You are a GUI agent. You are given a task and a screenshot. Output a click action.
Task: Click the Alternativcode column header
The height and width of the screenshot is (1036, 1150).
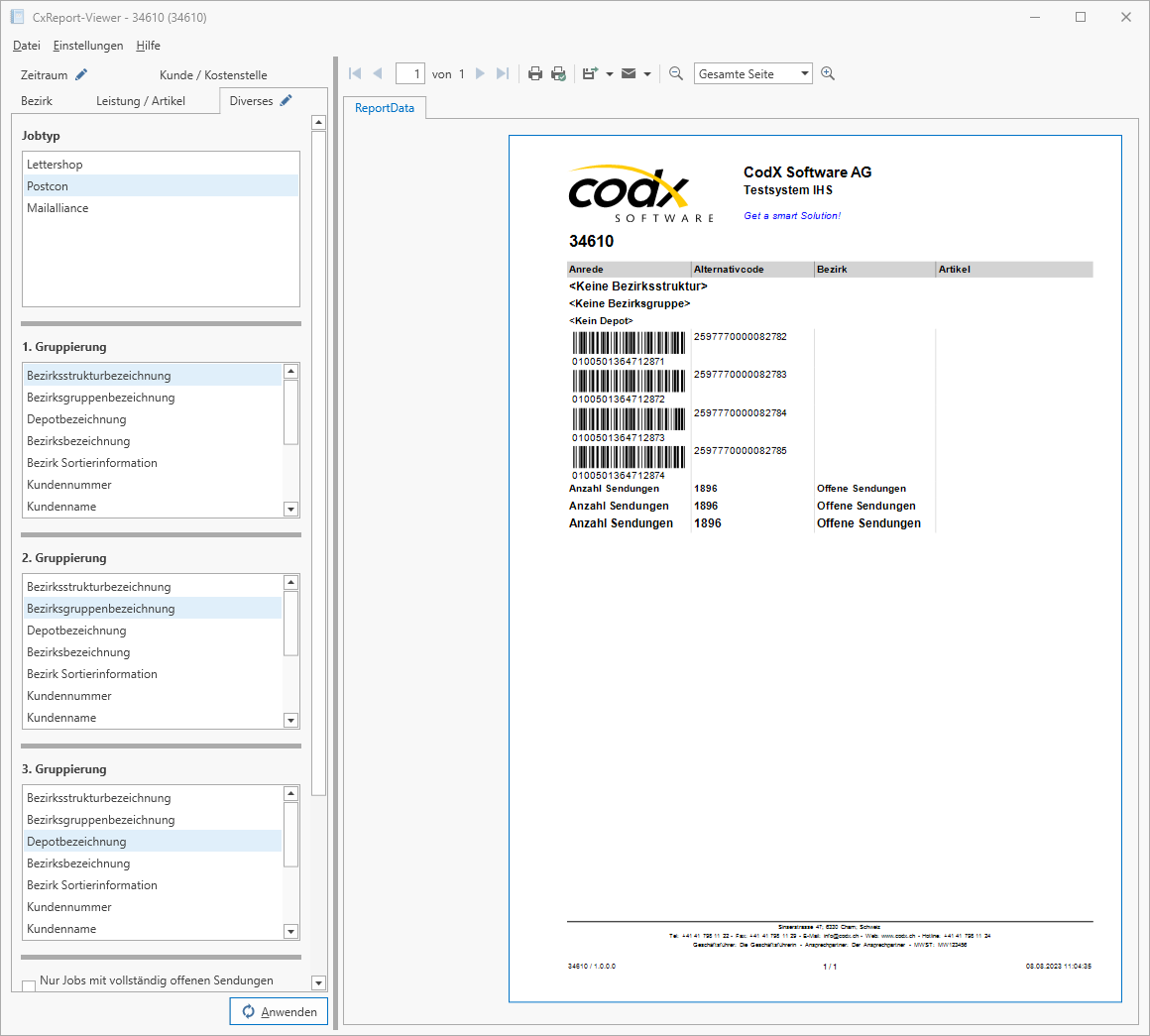[x=752, y=269]
